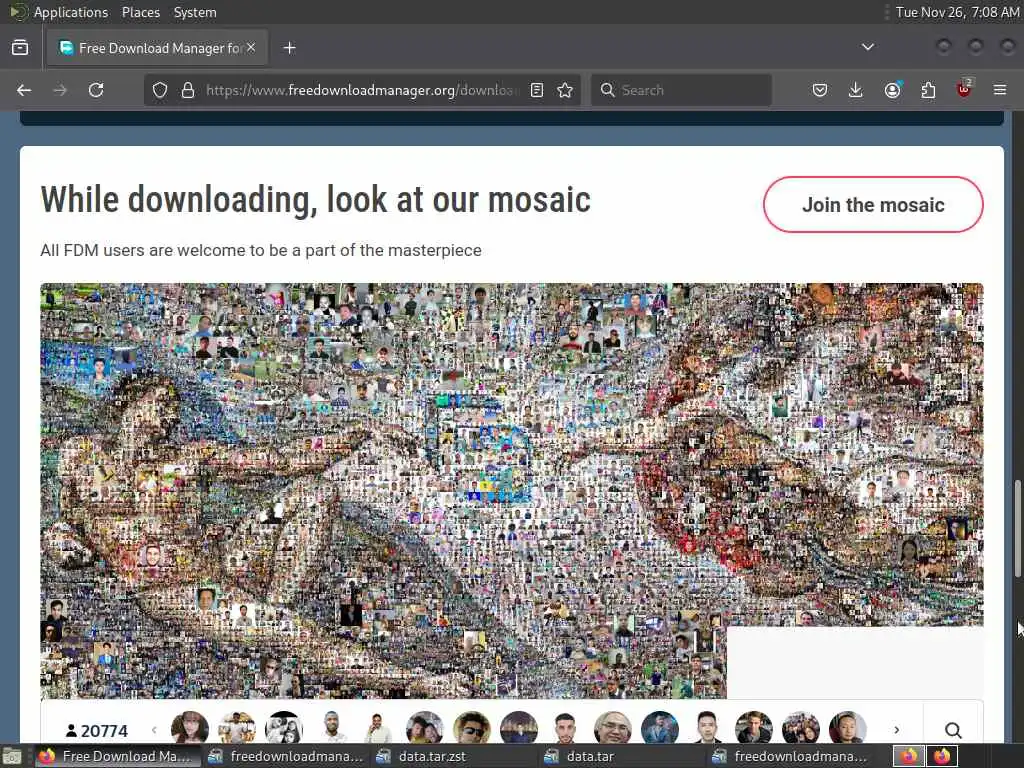Close the Free Download Manager tab

pos(251,48)
